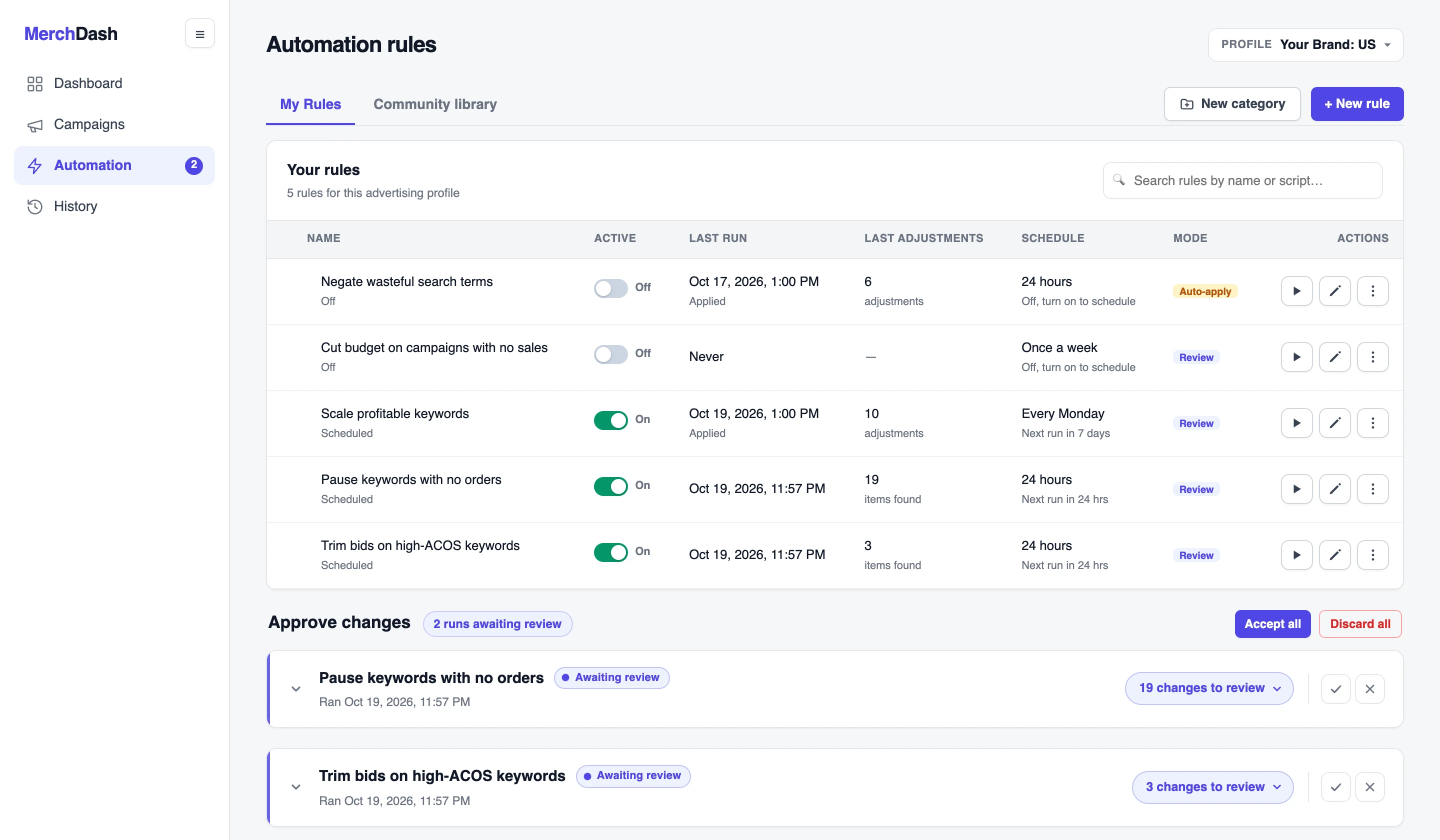Run 'Trim bids on high-ACOS keywords' rule
This screenshot has width=1440, height=840.
click(1296, 555)
